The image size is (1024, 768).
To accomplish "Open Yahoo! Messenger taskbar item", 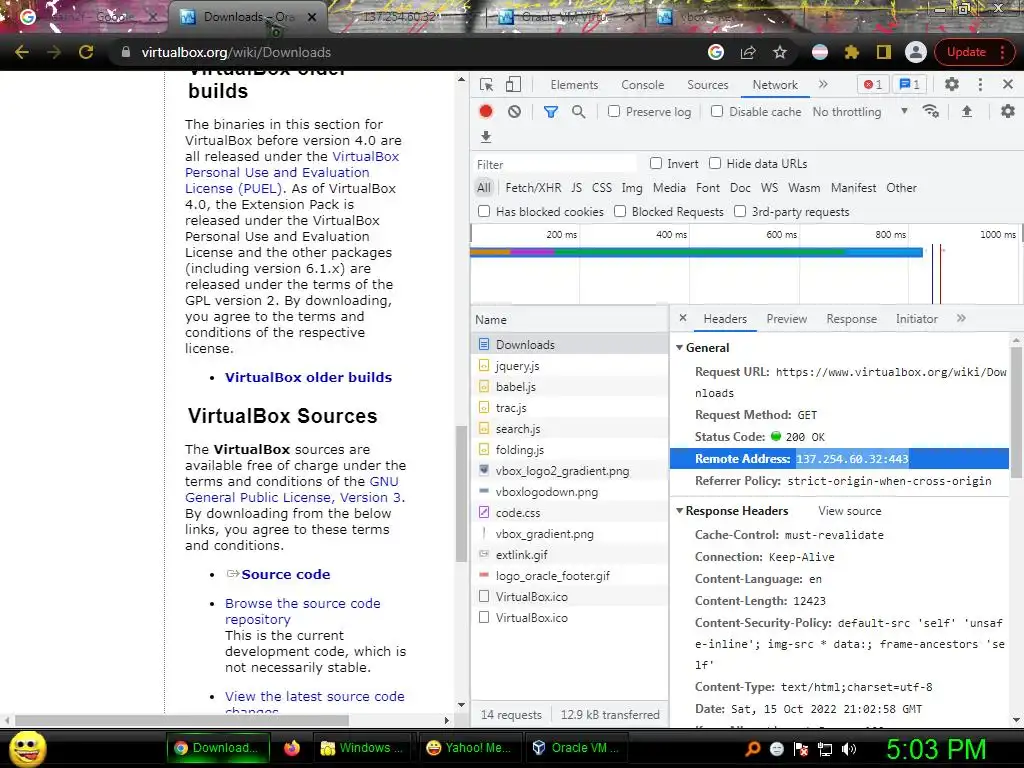I will [468, 748].
